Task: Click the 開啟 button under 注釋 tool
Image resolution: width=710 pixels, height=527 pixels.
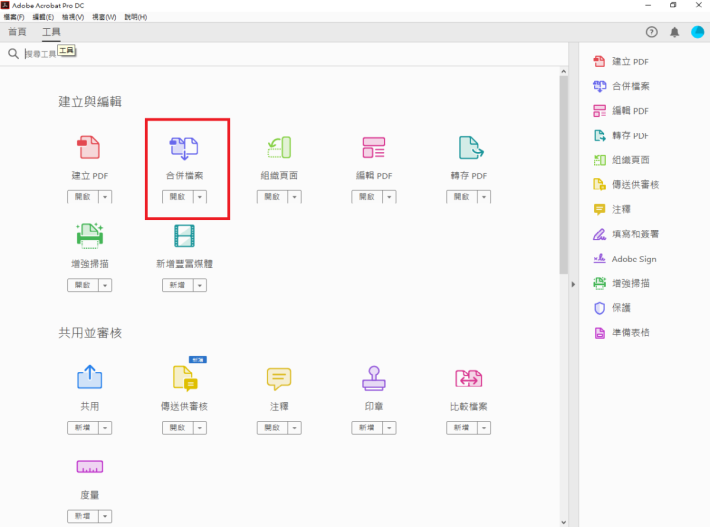Action: pos(272,428)
